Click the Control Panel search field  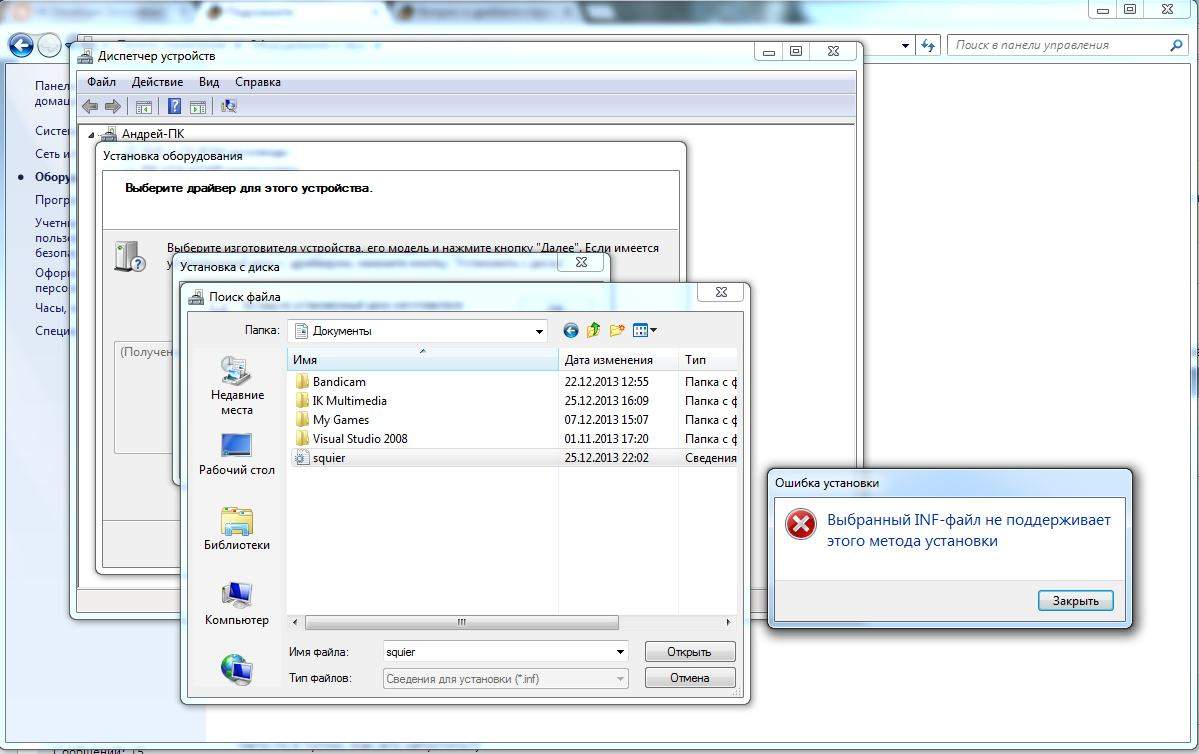1058,45
